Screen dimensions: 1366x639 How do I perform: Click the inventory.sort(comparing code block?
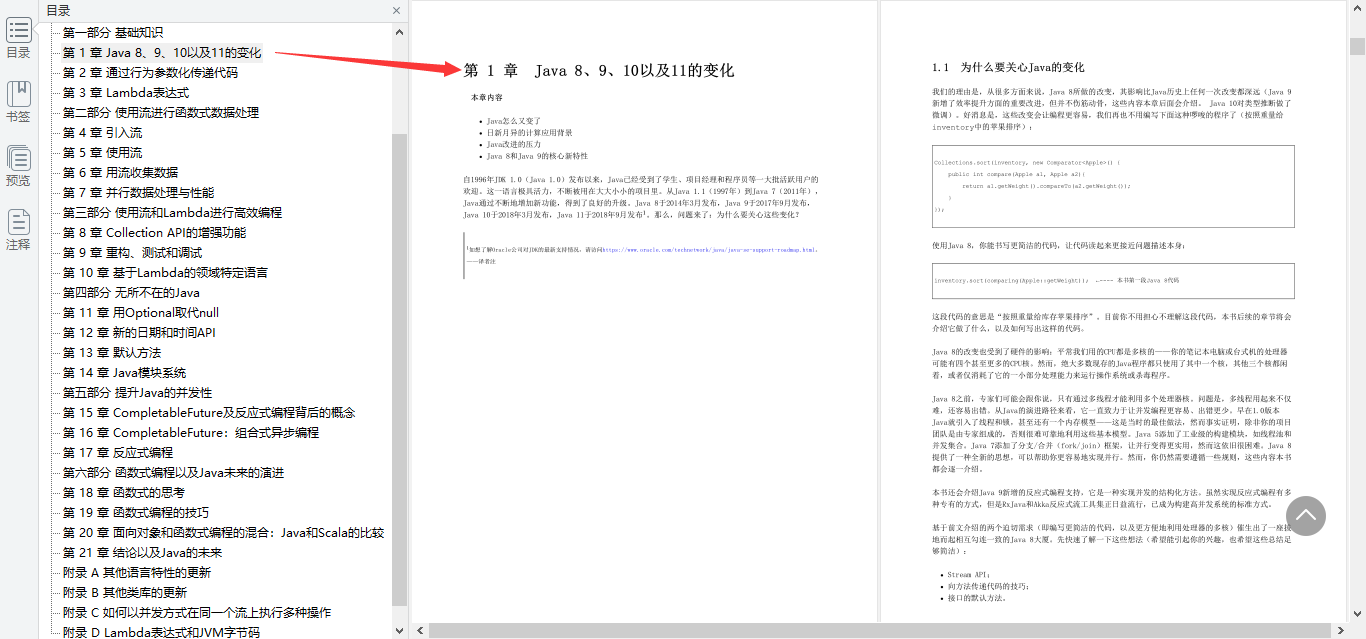1113,281
